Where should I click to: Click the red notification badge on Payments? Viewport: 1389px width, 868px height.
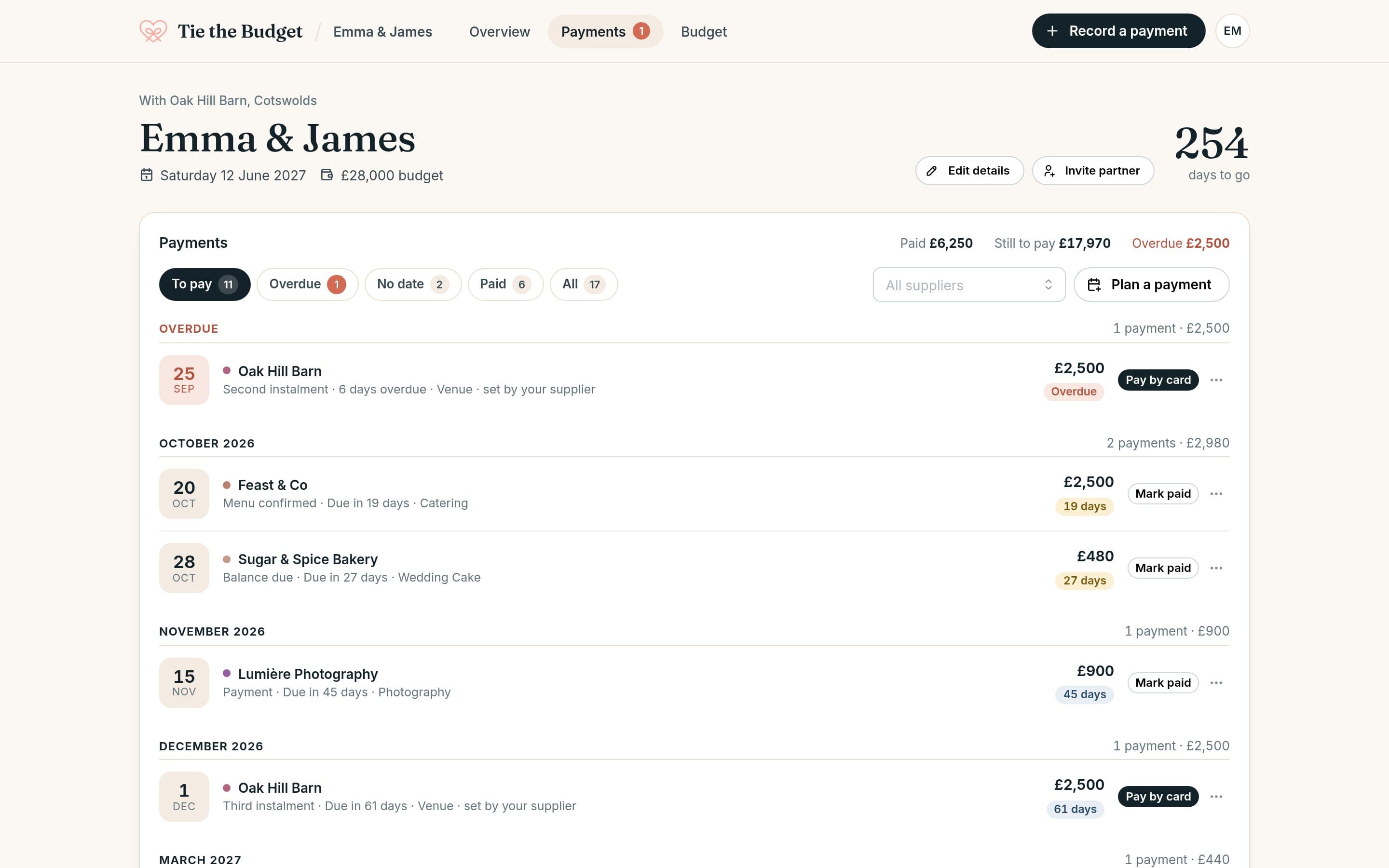(641, 31)
